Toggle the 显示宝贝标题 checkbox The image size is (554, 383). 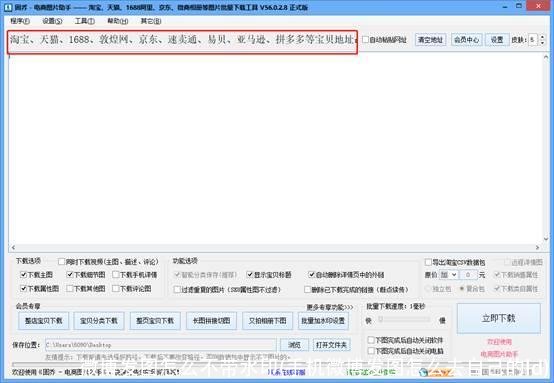250,275
